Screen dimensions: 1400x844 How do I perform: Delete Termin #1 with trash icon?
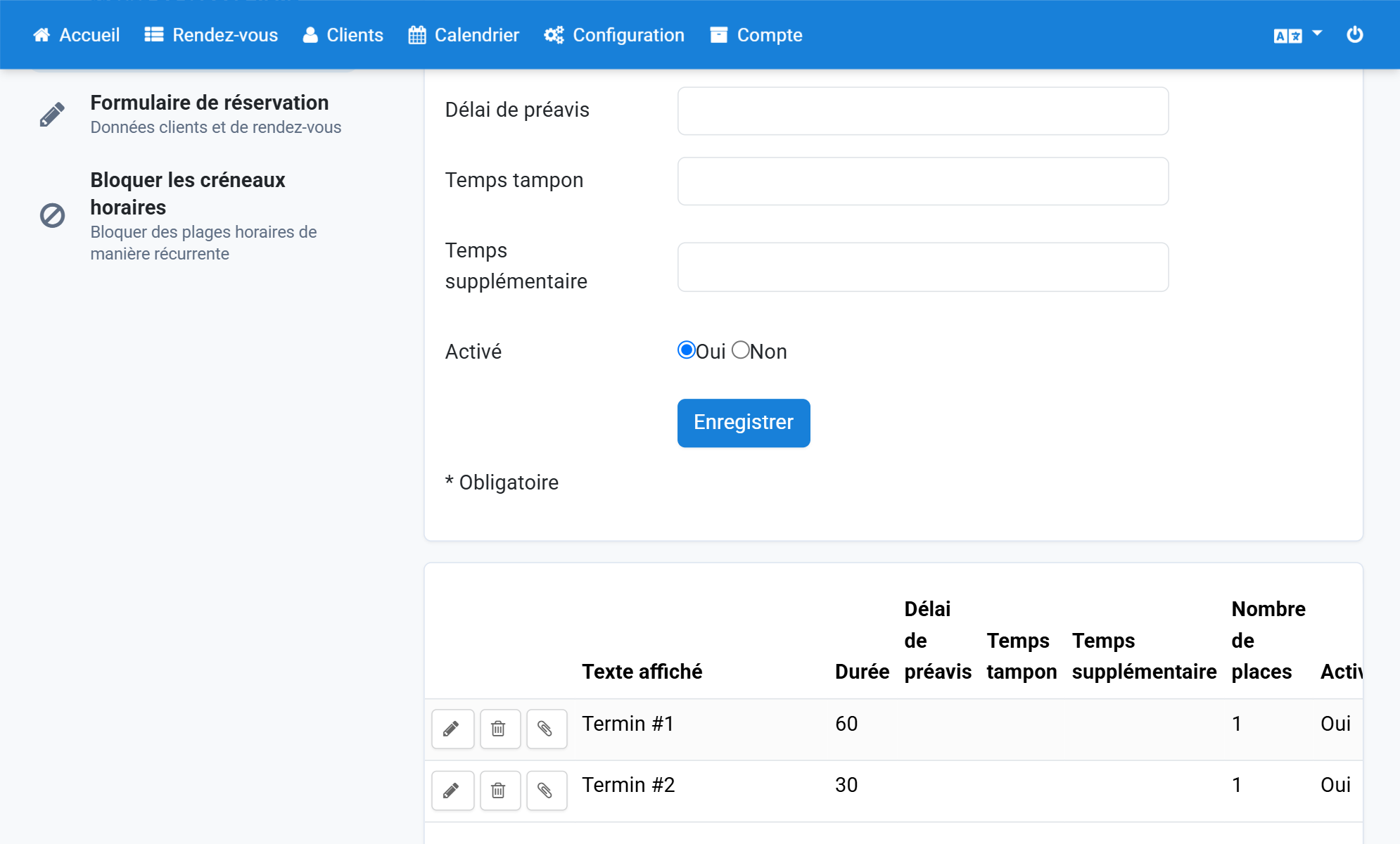[x=499, y=729]
